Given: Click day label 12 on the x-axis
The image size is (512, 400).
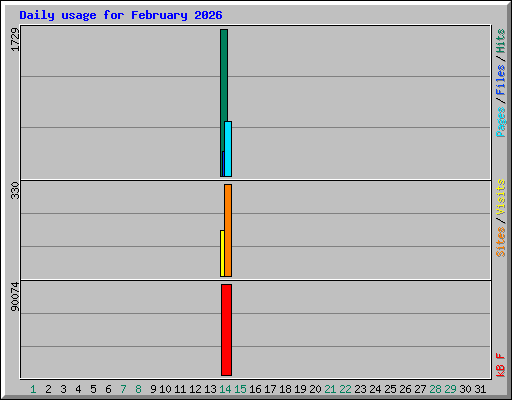Looking at the screenshot, I should point(195,389).
